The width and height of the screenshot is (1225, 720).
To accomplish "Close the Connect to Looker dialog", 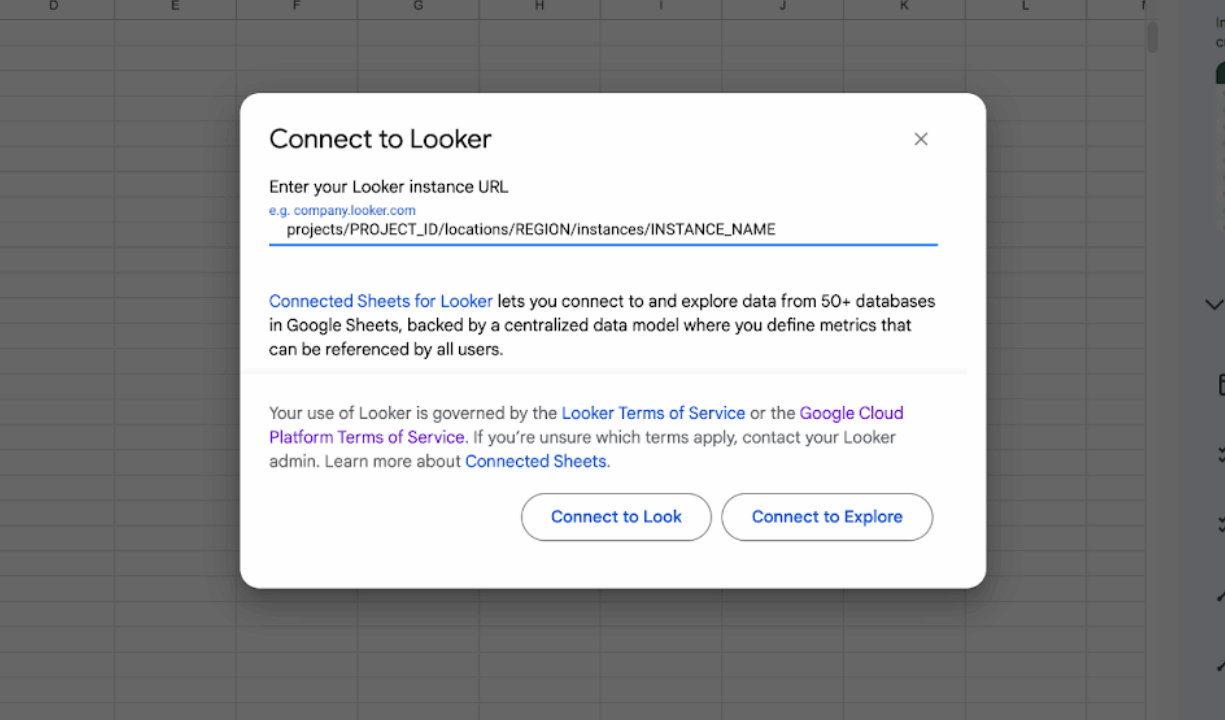I will pos(921,139).
